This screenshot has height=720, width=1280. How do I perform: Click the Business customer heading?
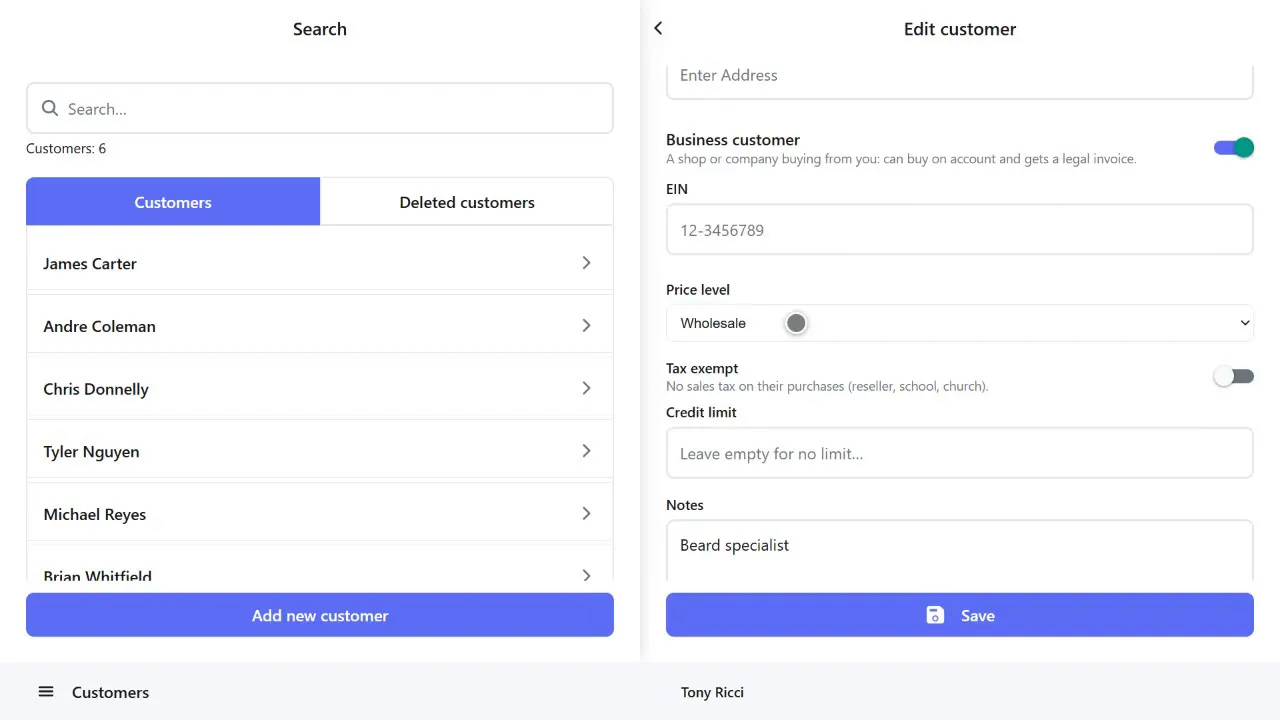(x=733, y=140)
